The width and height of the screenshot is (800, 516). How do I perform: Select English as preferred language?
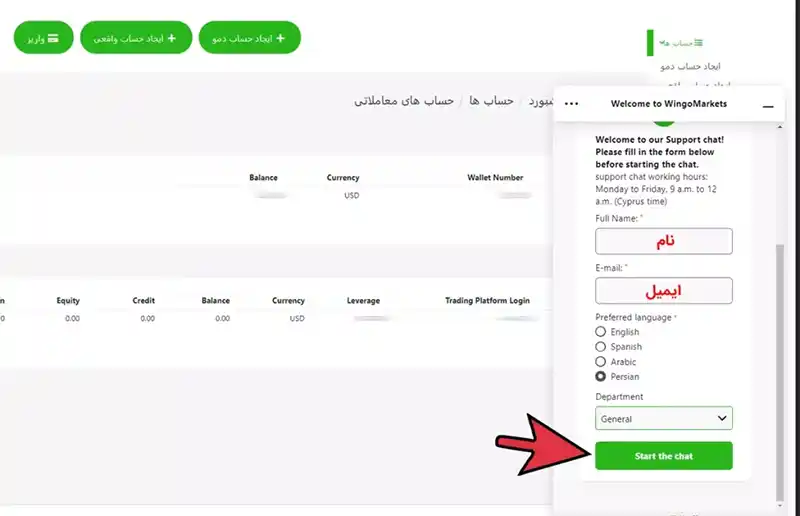601,332
